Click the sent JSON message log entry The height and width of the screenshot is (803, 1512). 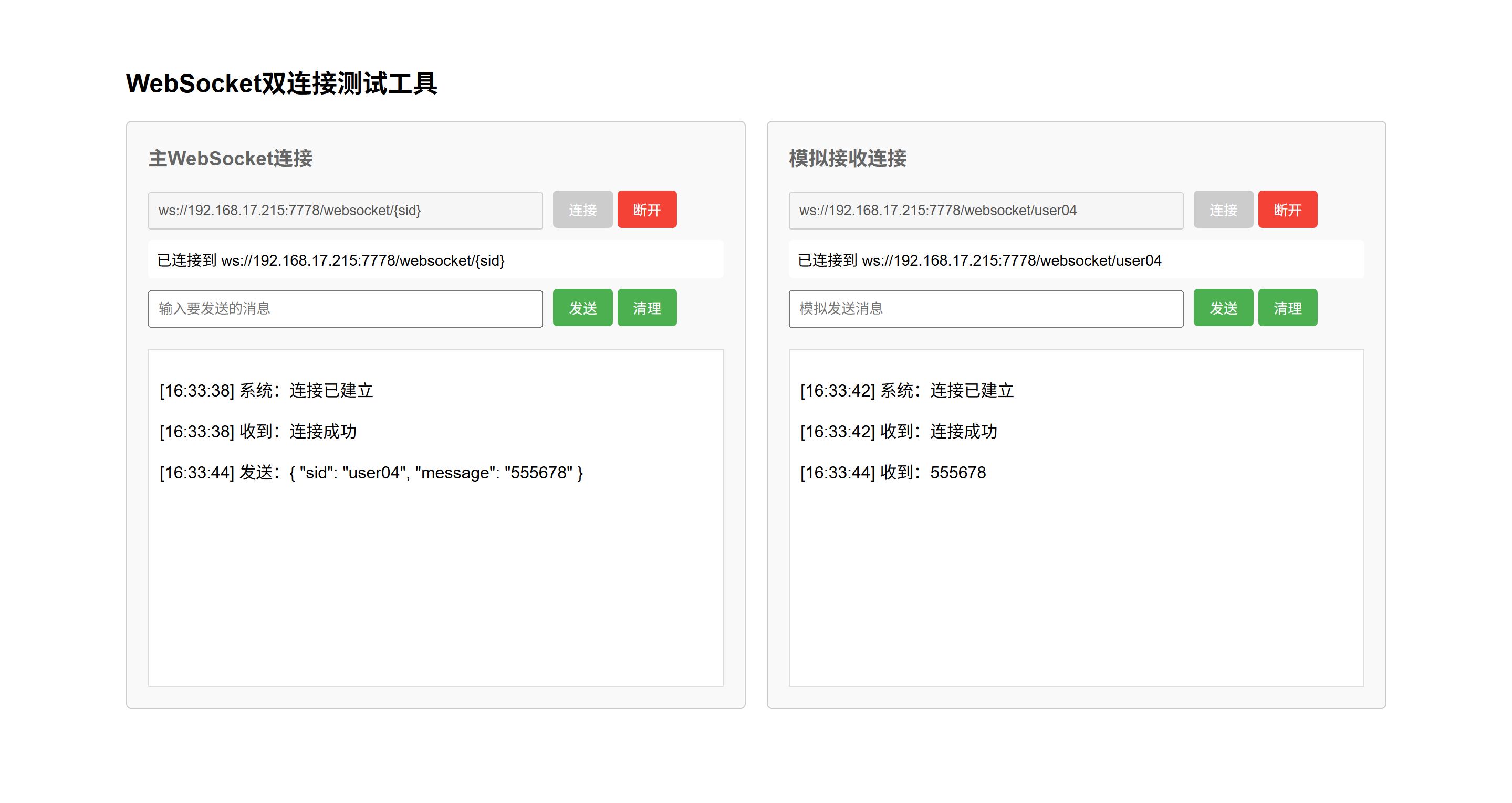371,473
